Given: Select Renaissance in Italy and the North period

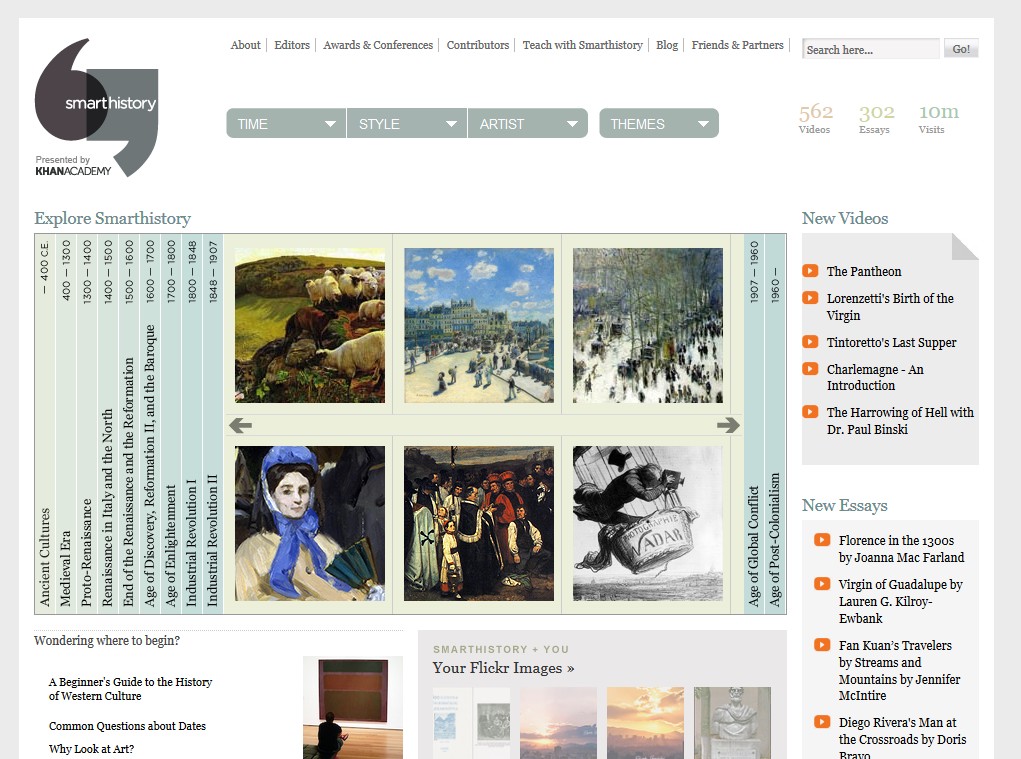Looking at the screenshot, I should click(107, 423).
